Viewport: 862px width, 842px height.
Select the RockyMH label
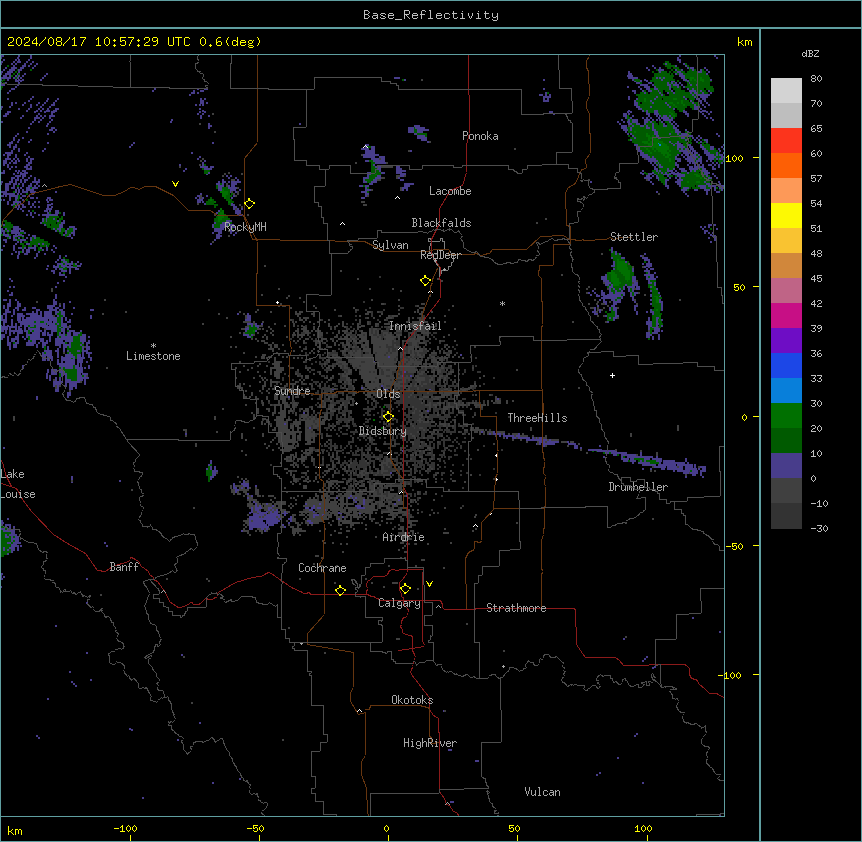click(x=245, y=227)
